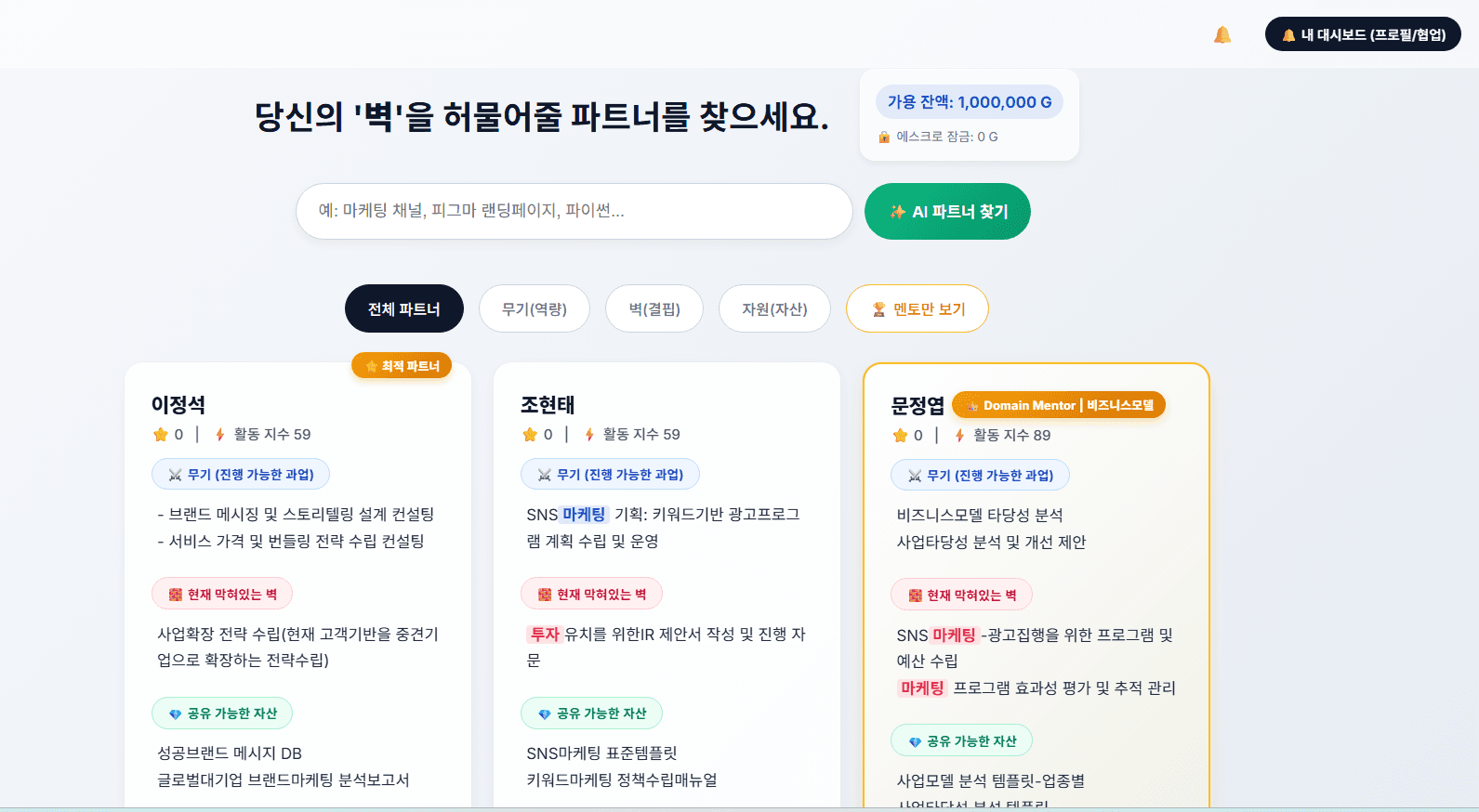Click the page headline about 파트너를 찾으세요
This screenshot has width=1479, height=812.
(x=542, y=116)
